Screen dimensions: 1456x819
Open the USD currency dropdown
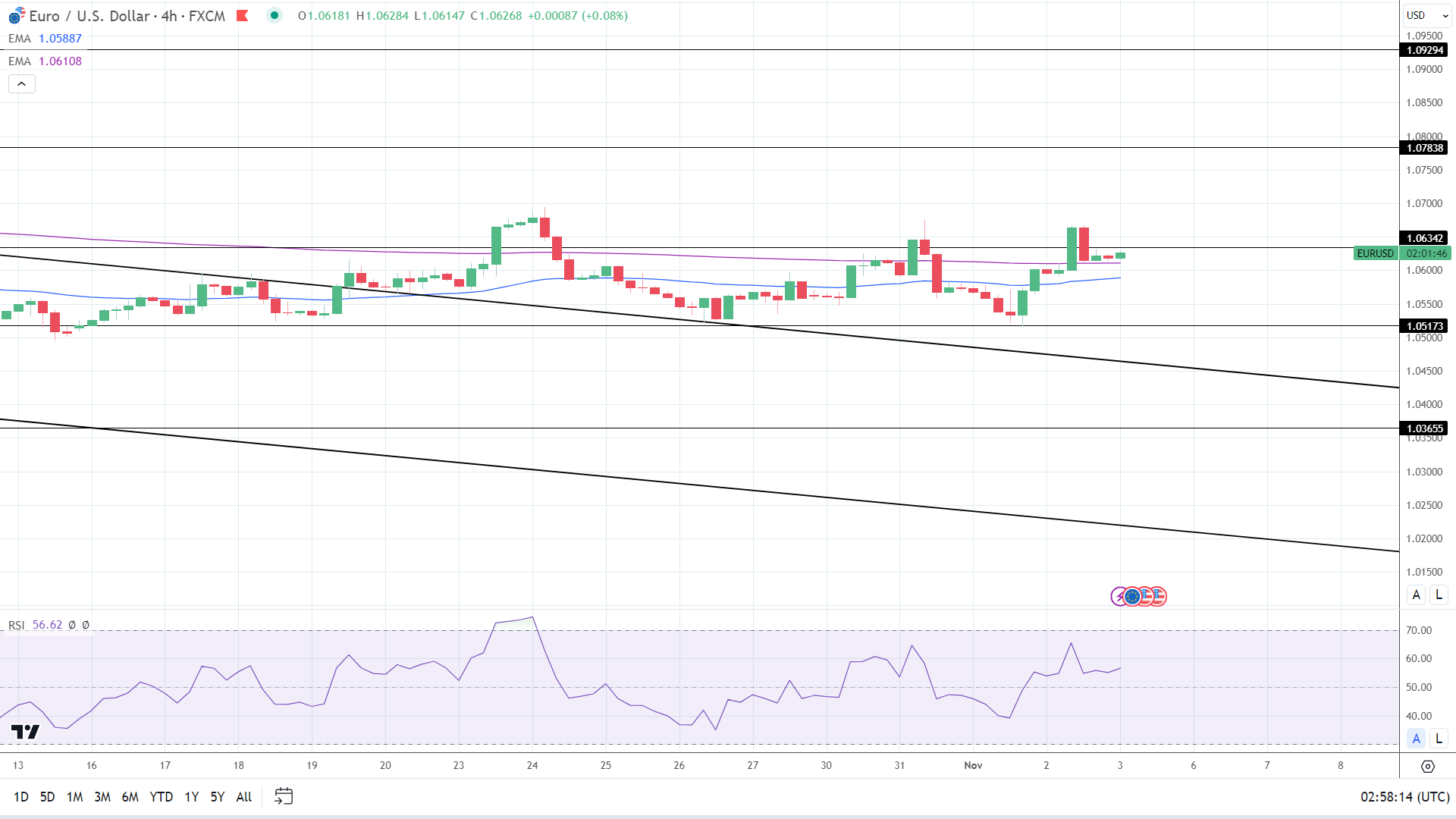click(1426, 15)
